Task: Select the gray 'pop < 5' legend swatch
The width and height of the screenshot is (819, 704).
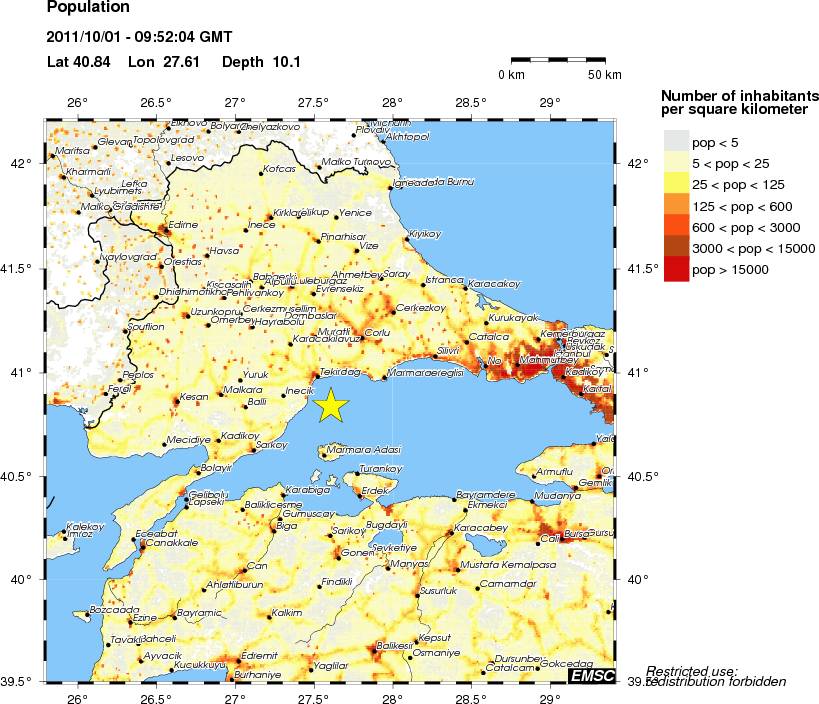Action: pos(677,143)
